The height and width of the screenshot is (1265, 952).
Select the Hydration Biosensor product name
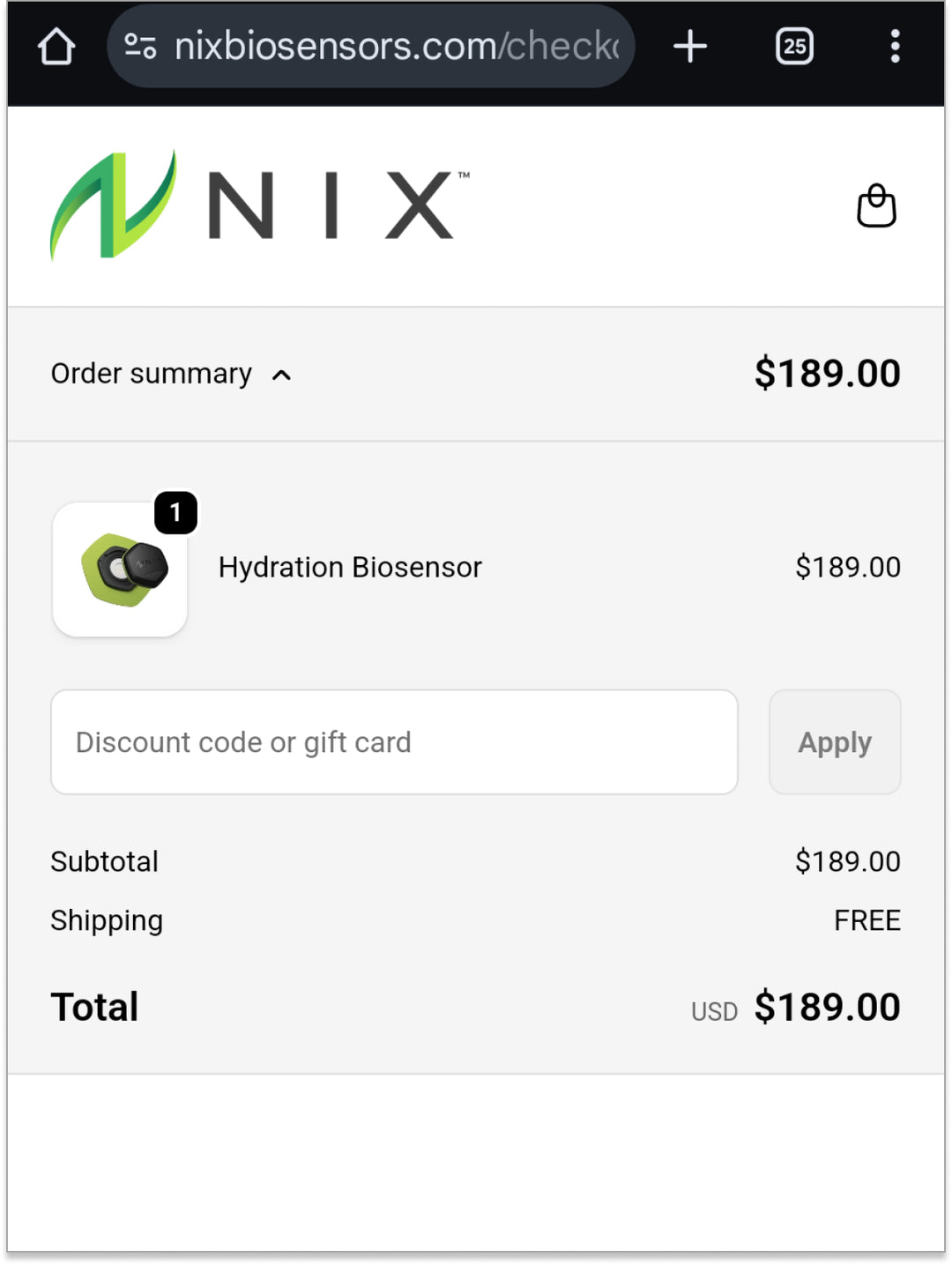(350, 568)
